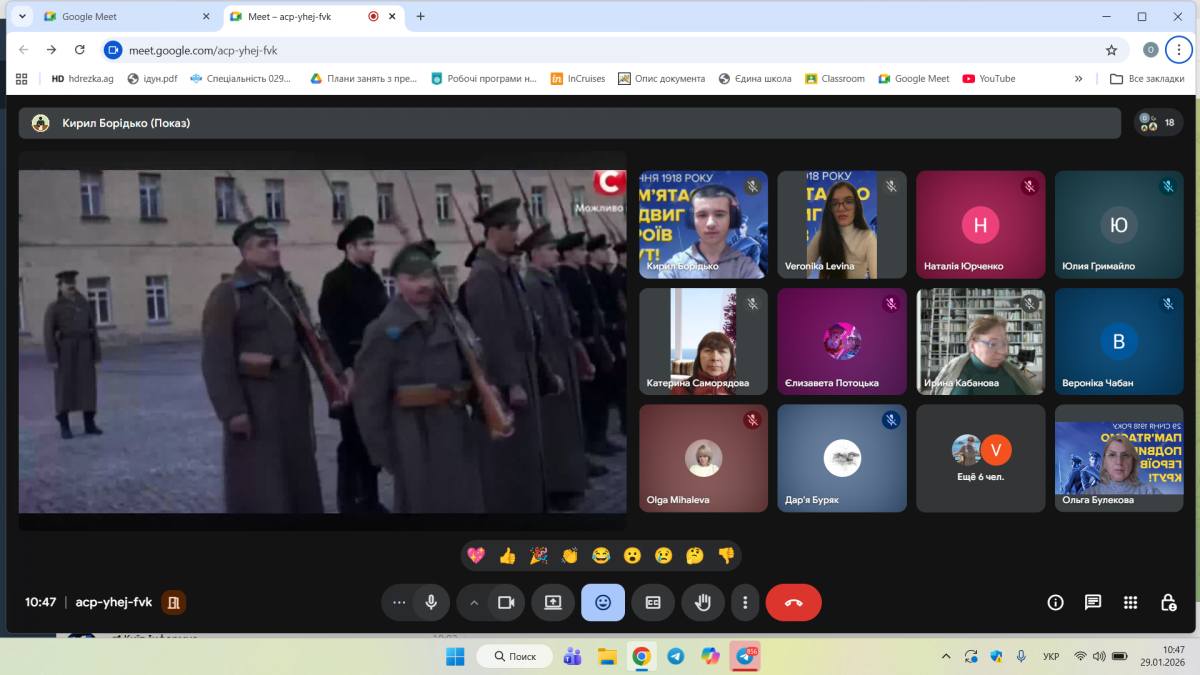Toggle the camera on or off
Screen dimensions: 1200x675
[506, 602]
